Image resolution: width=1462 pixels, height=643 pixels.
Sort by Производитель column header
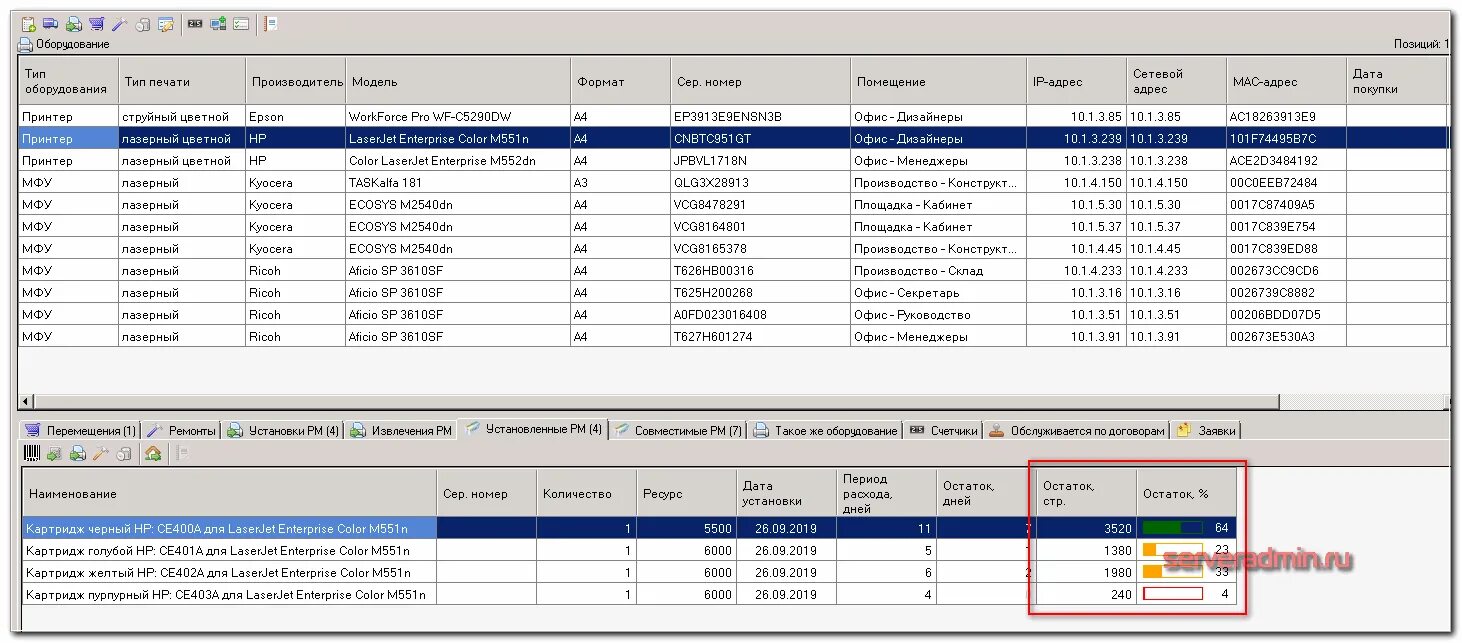pyautogui.click(x=296, y=81)
